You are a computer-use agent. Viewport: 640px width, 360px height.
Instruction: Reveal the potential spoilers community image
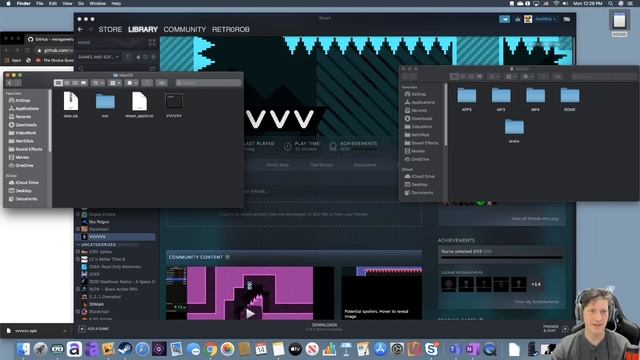coord(382,293)
